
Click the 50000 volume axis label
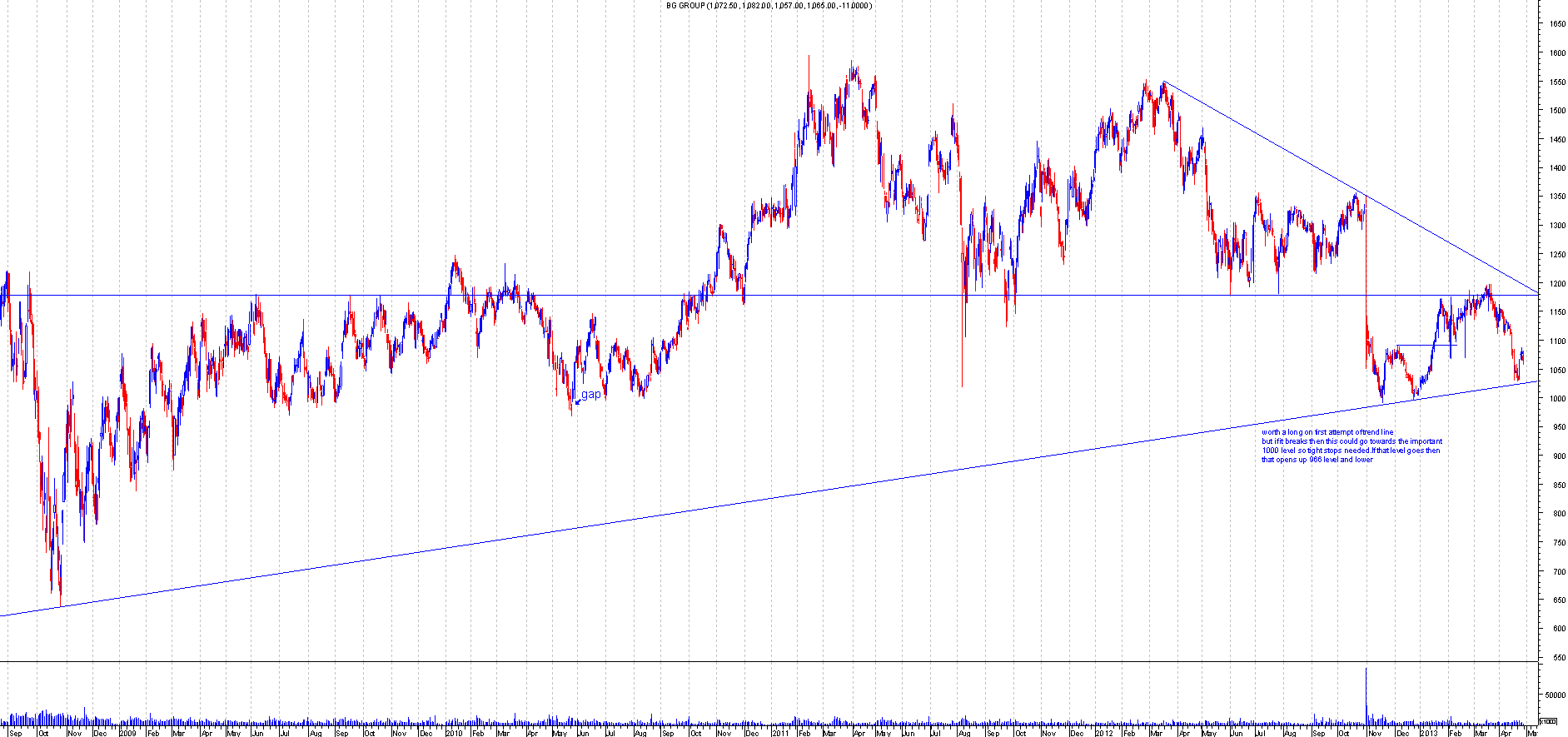1555,695
